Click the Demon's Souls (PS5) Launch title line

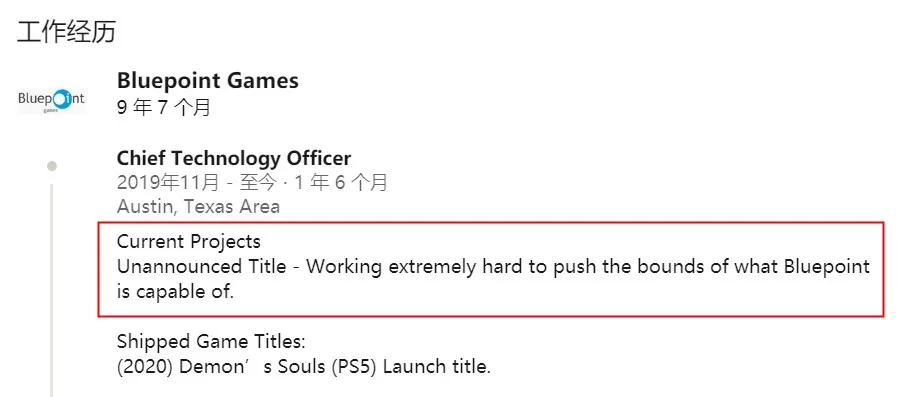coord(304,367)
